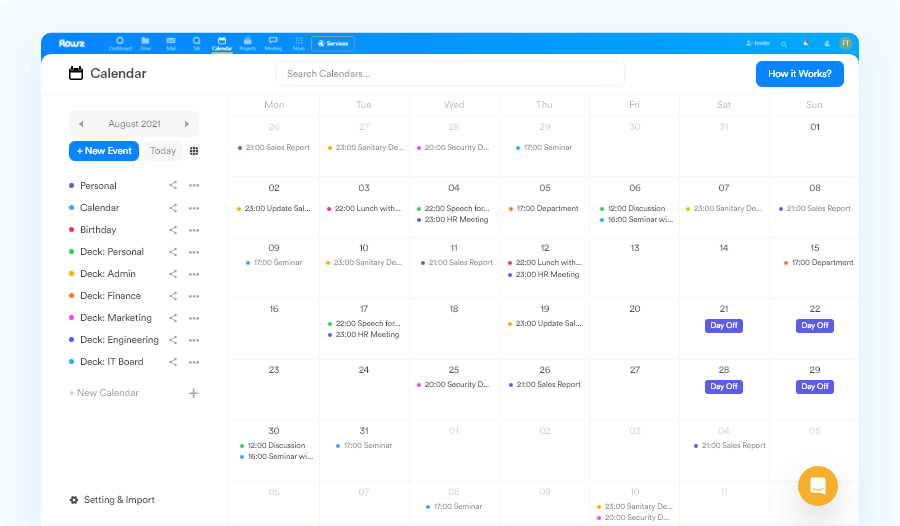
Task: Open 20:00 Security D... event on 25
Action: (x=453, y=384)
